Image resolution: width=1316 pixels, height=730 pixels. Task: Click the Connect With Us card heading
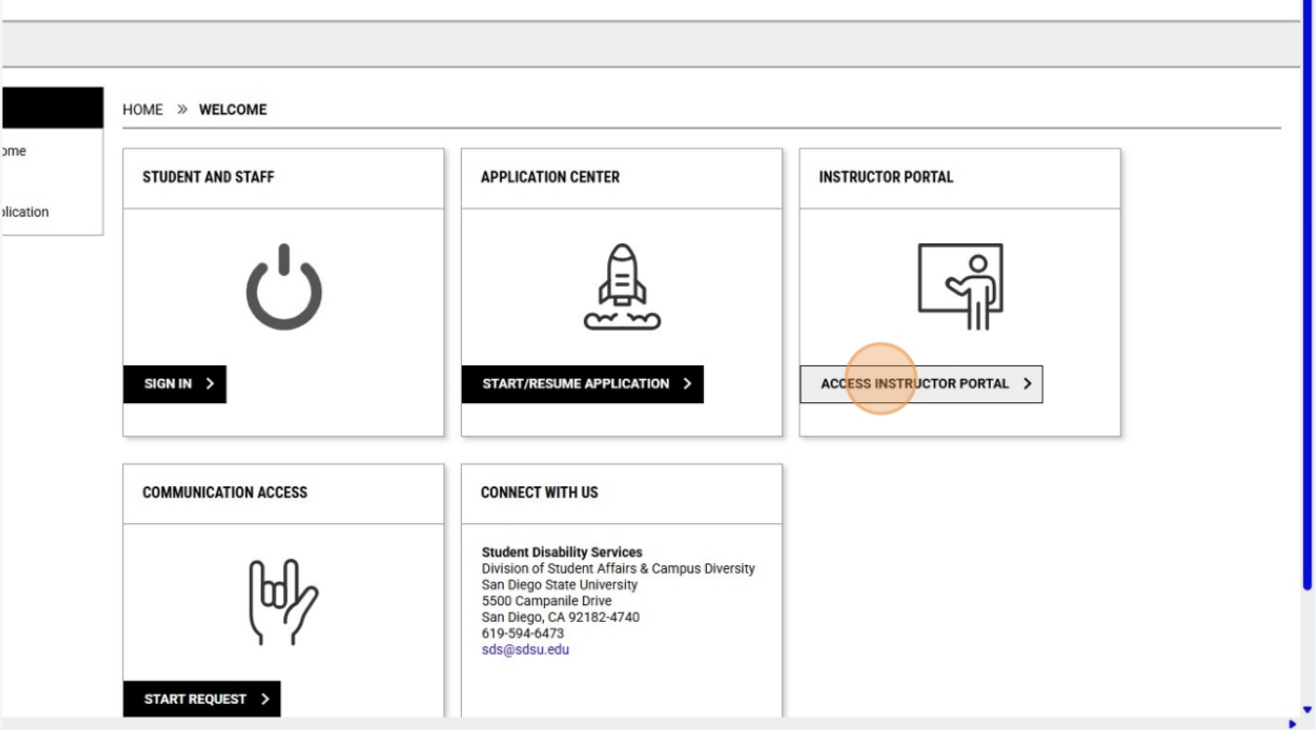(539, 492)
